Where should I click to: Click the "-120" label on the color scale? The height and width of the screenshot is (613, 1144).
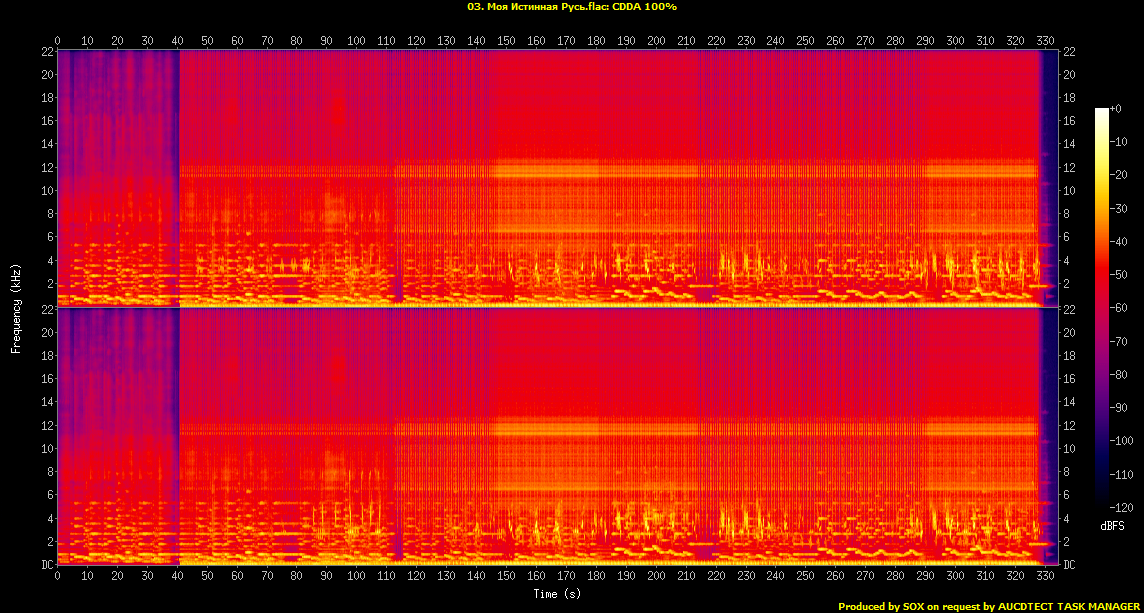coord(1123,508)
